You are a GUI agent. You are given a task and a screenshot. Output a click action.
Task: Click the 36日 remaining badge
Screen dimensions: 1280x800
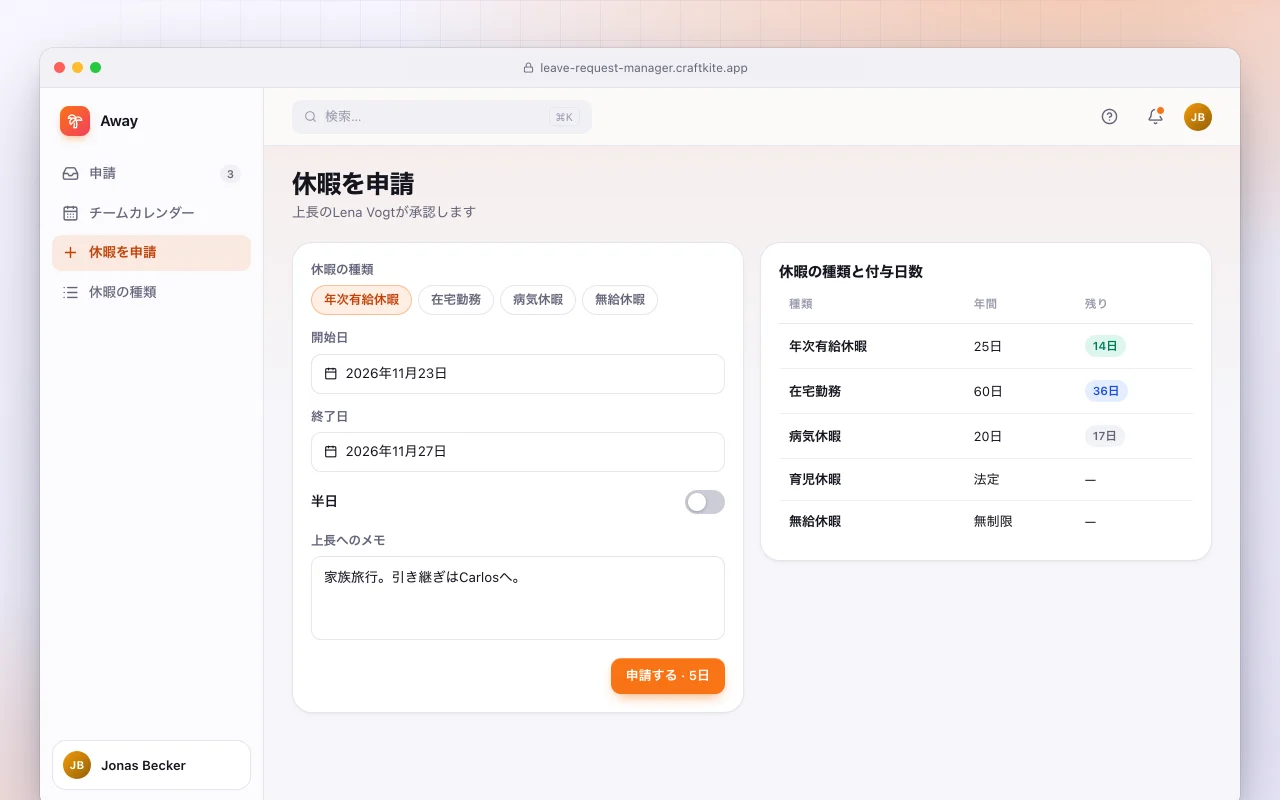tap(1106, 391)
